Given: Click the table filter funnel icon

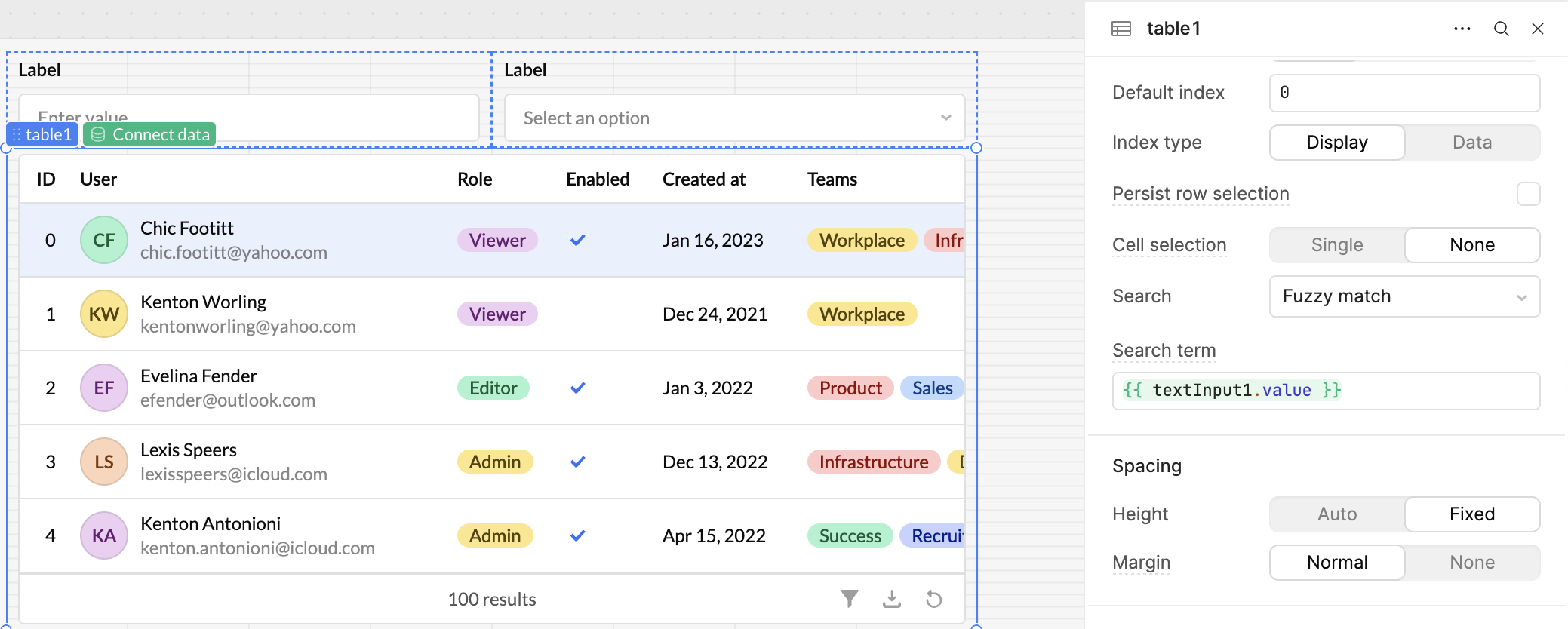Looking at the screenshot, I should pyautogui.click(x=850, y=599).
